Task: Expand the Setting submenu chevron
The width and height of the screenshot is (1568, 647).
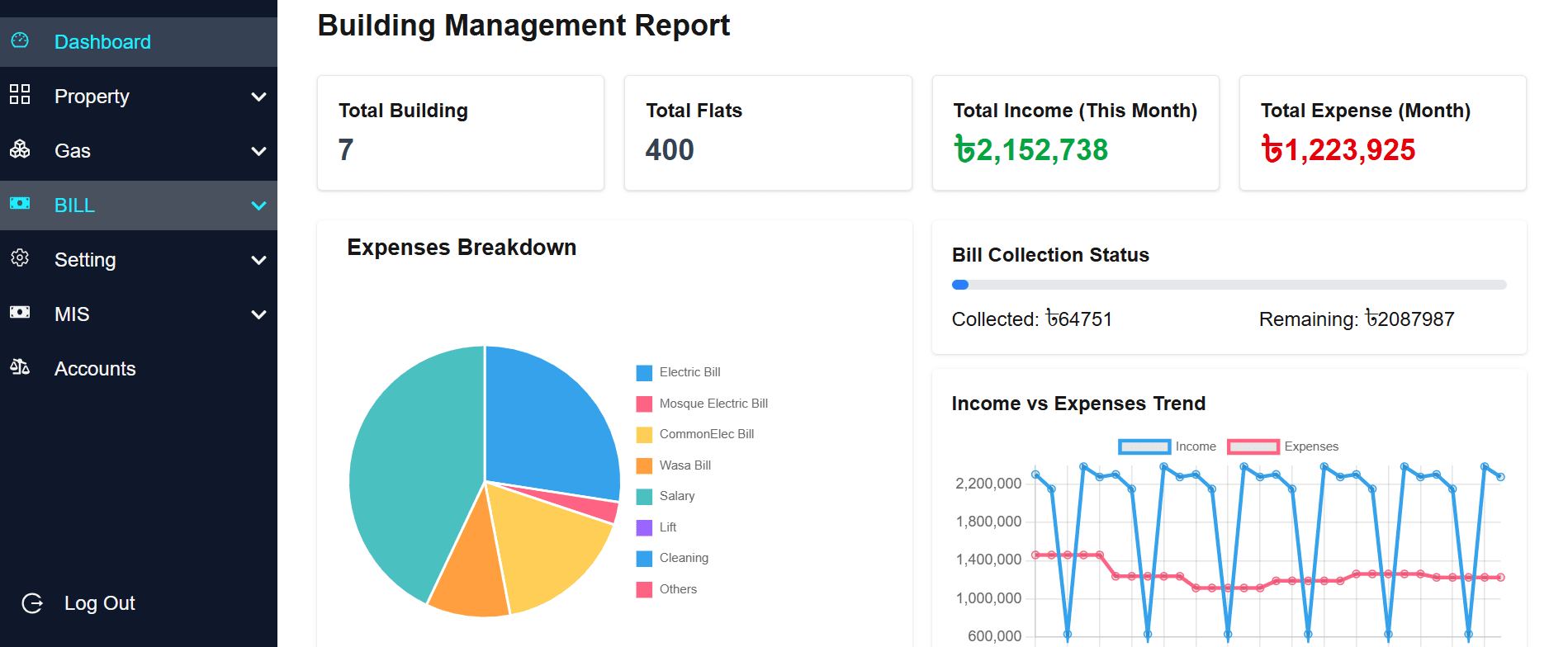Action: click(258, 260)
